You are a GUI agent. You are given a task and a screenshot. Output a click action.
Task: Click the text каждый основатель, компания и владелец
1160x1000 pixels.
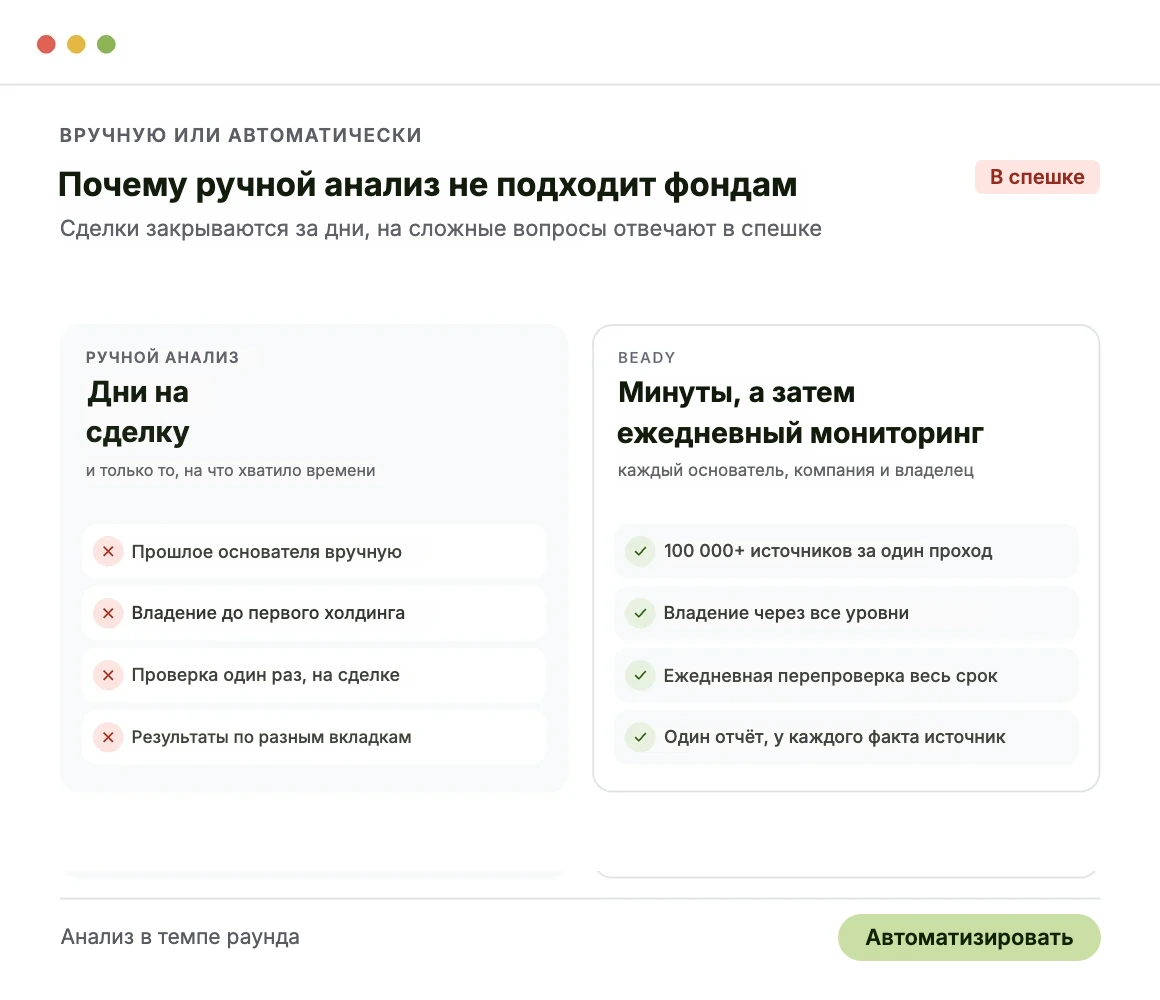pos(796,470)
